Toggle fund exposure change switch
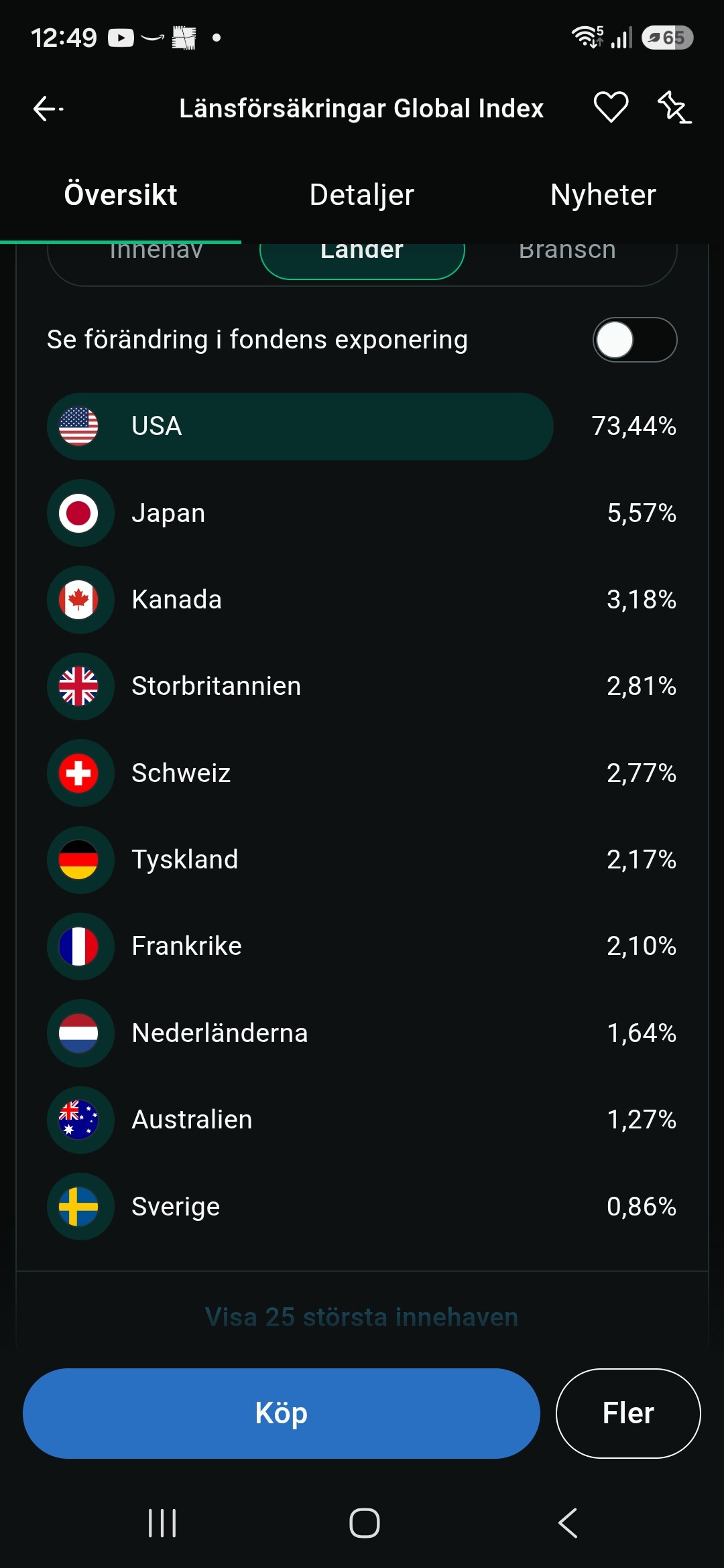The width and height of the screenshot is (724, 1568). [635, 340]
